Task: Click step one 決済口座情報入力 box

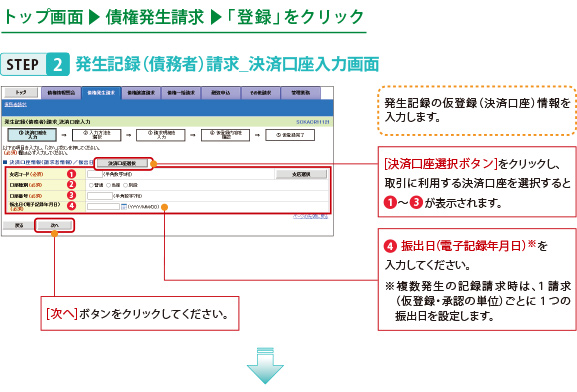Action: pyautogui.click(x=32, y=135)
